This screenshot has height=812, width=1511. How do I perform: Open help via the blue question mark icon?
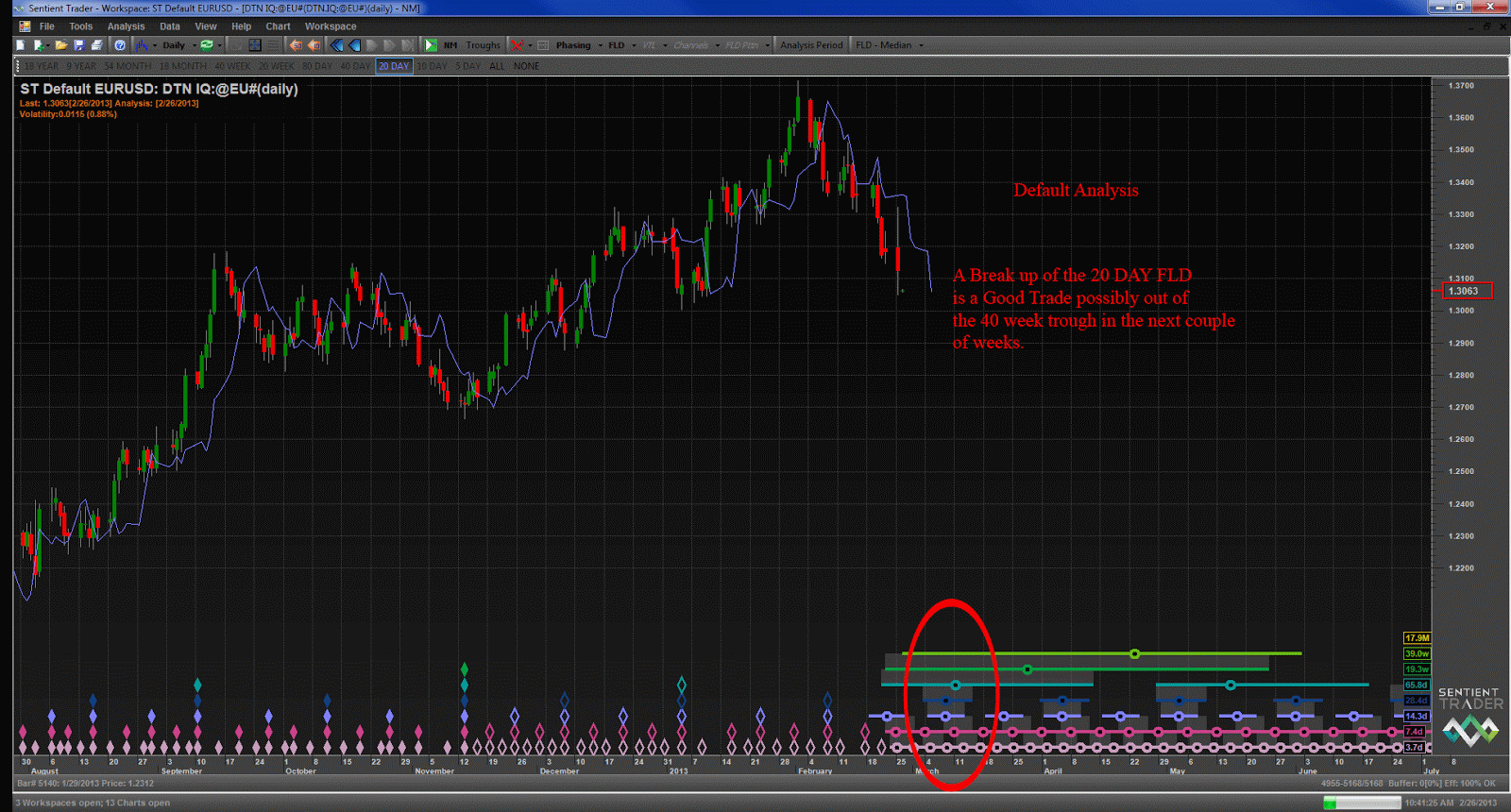tap(120, 45)
